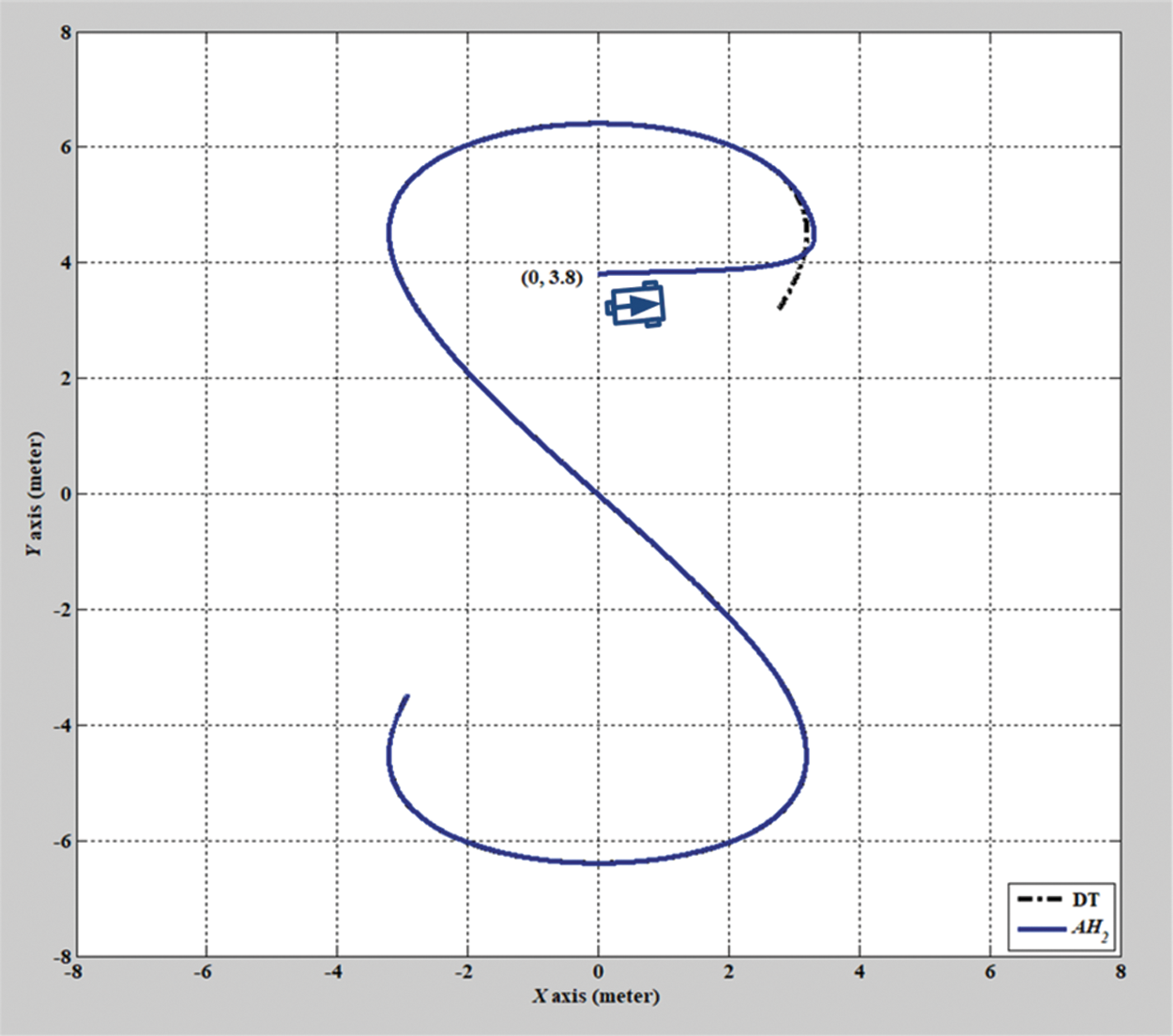
Task: Click the blue curve where it crosses the origin
Action: click(x=598, y=494)
